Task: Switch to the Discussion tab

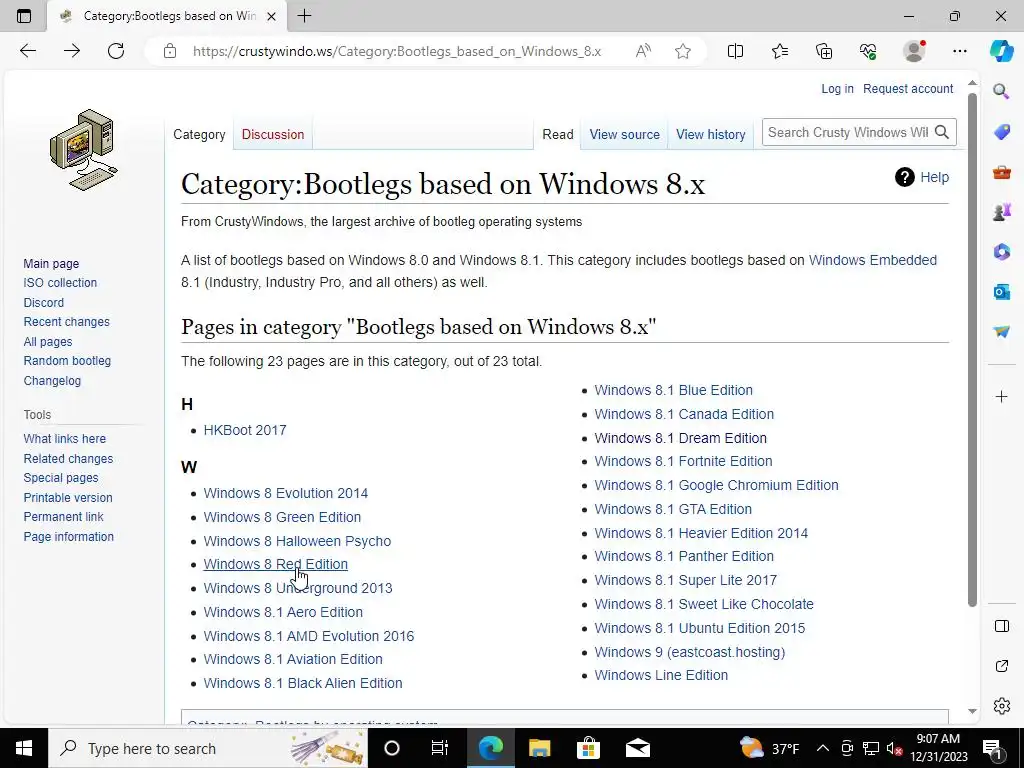Action: click(x=273, y=135)
